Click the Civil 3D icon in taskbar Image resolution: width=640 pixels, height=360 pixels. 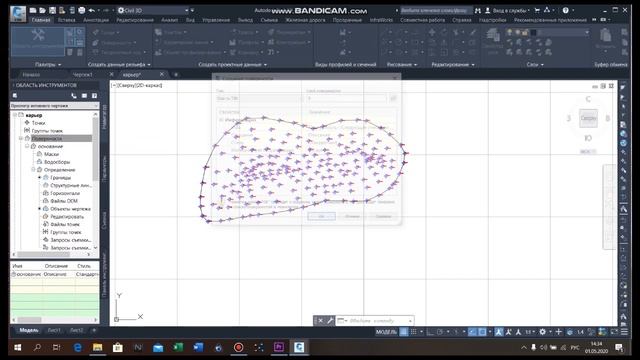[x=299, y=347]
